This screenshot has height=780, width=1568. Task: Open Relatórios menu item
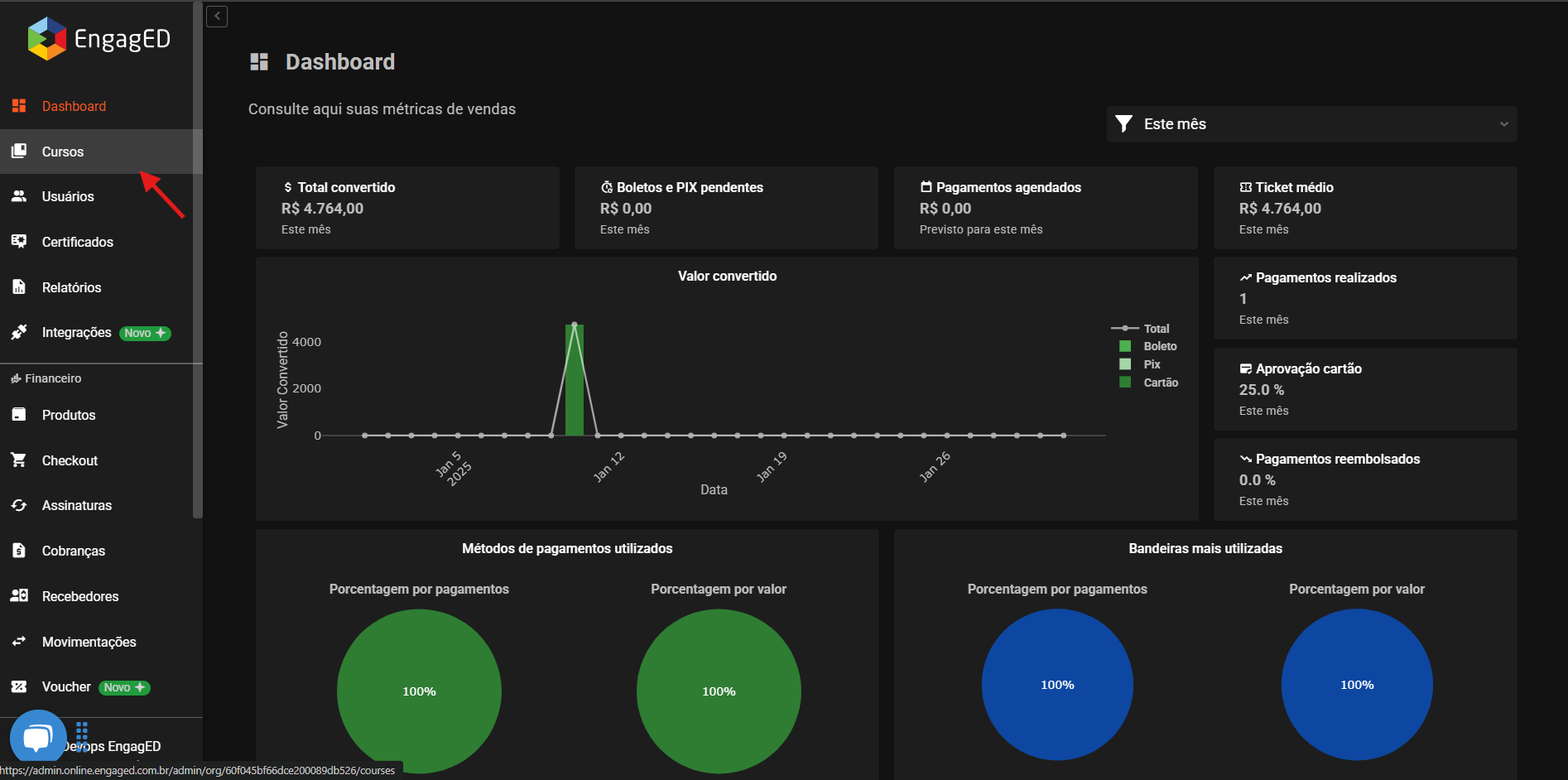97,287
